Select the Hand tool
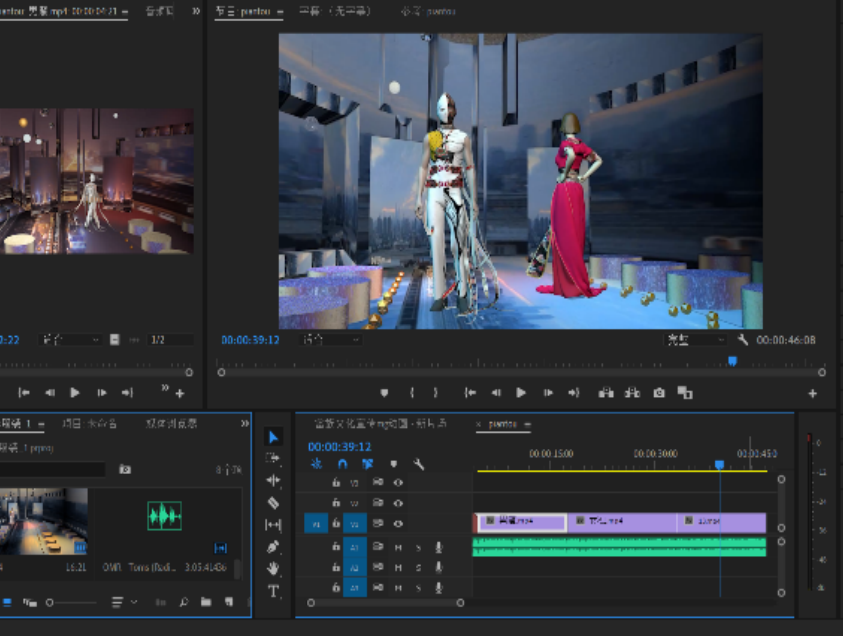 point(274,569)
